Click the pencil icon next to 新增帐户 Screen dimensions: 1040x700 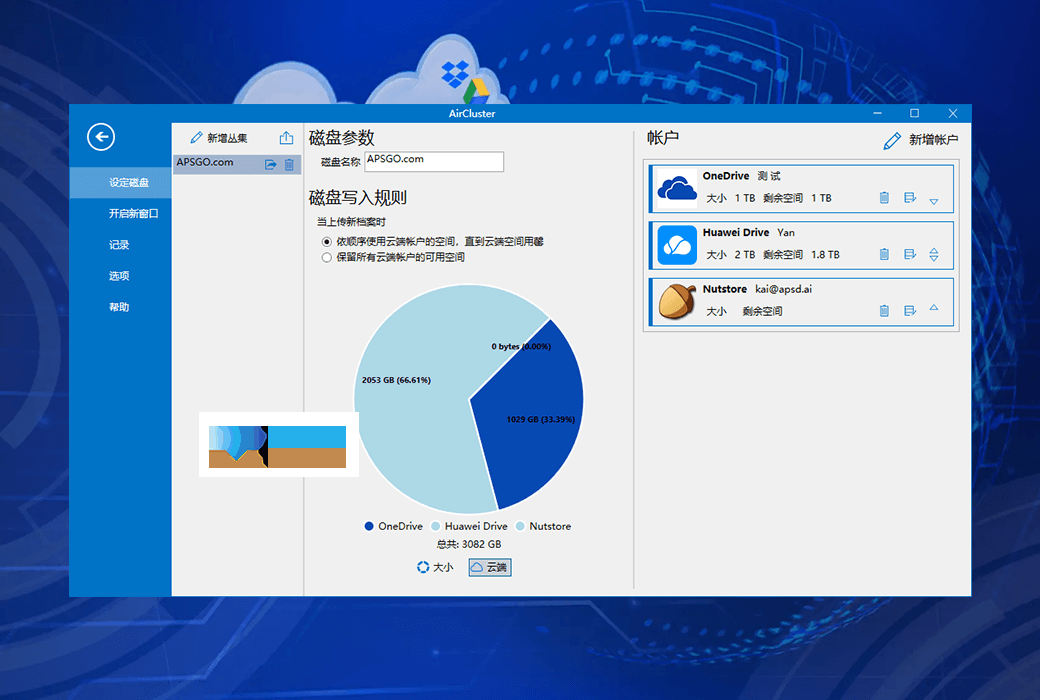[892, 141]
